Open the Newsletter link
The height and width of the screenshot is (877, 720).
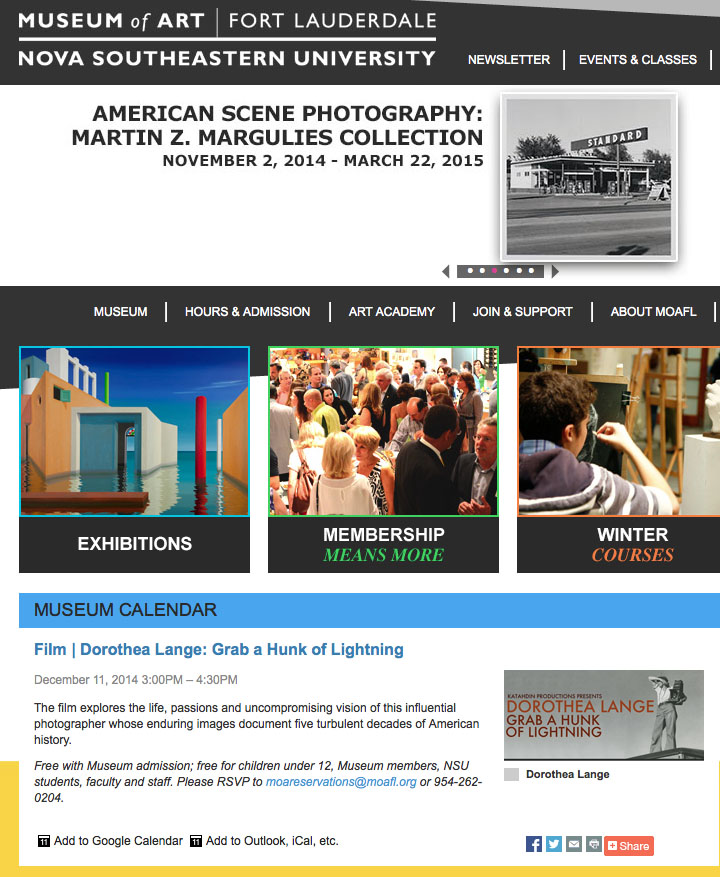coord(509,59)
